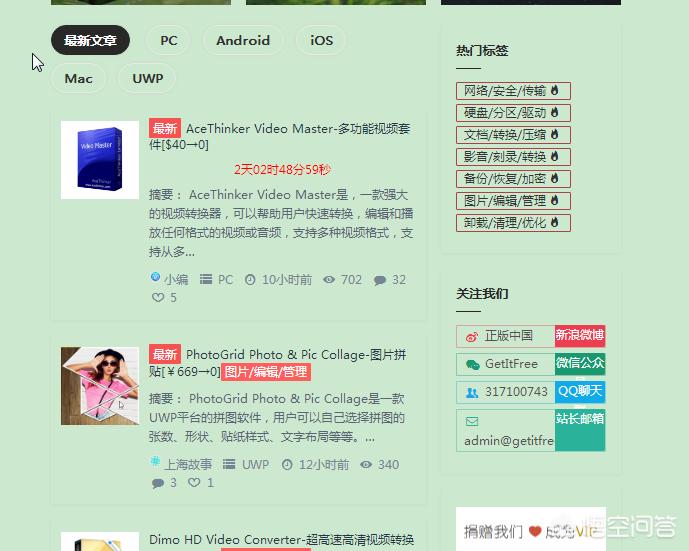Viewport: 689px width, 551px height.
Task: Click the admin@getitfre email address
Action: [509, 441]
